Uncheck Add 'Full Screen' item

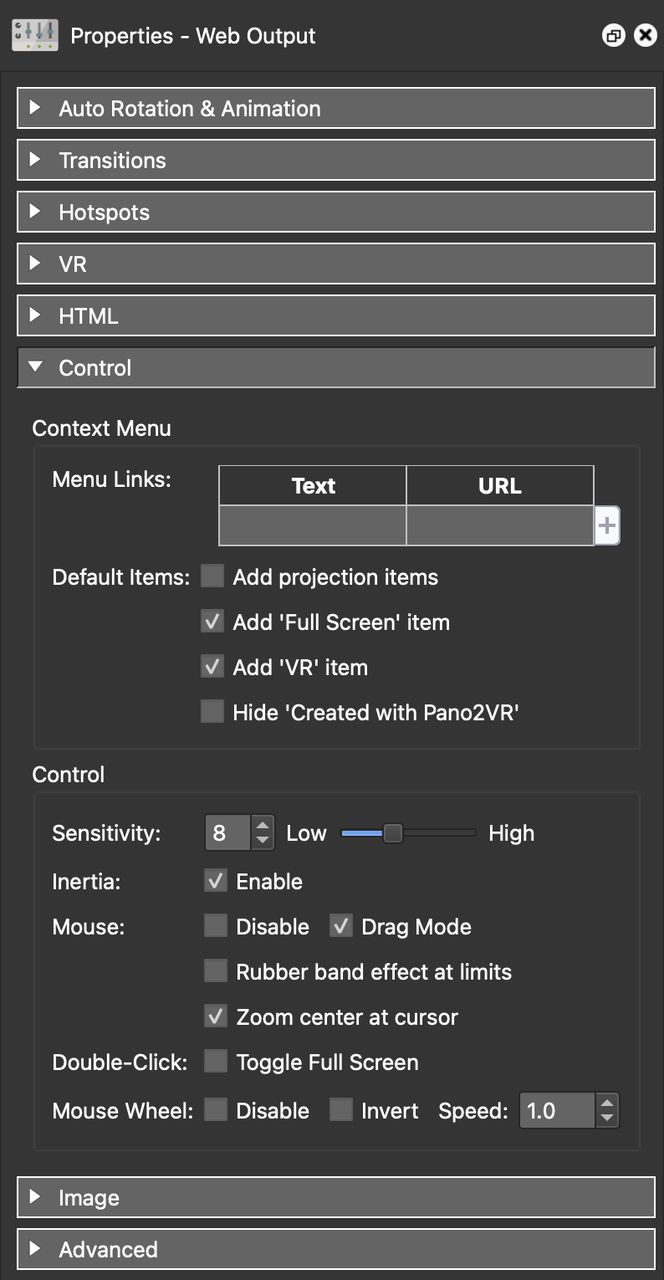point(212,622)
